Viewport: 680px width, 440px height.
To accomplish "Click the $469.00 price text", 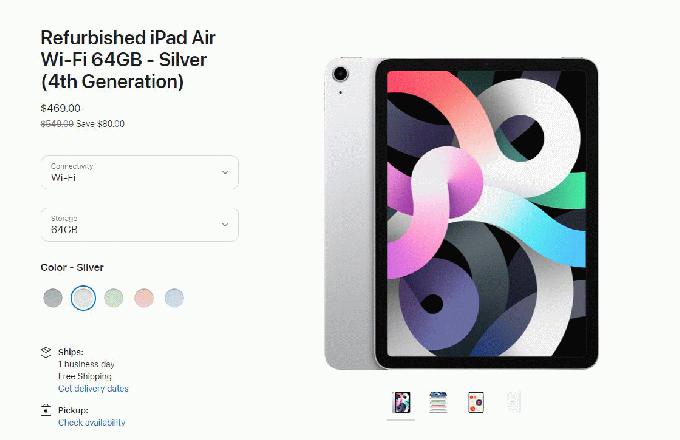I will 60,108.
